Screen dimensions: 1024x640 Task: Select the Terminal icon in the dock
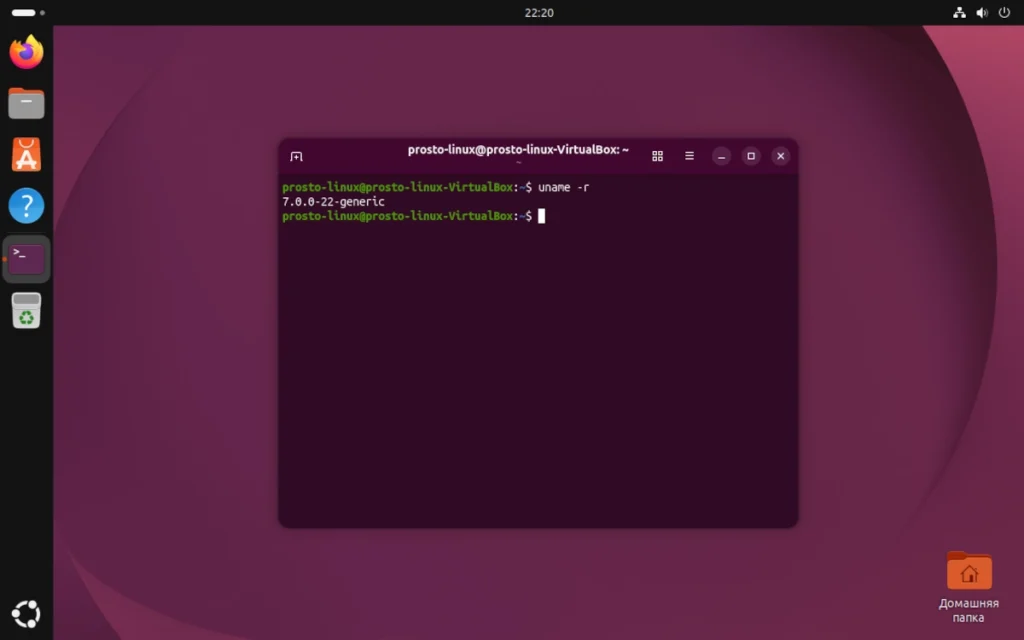point(26,259)
